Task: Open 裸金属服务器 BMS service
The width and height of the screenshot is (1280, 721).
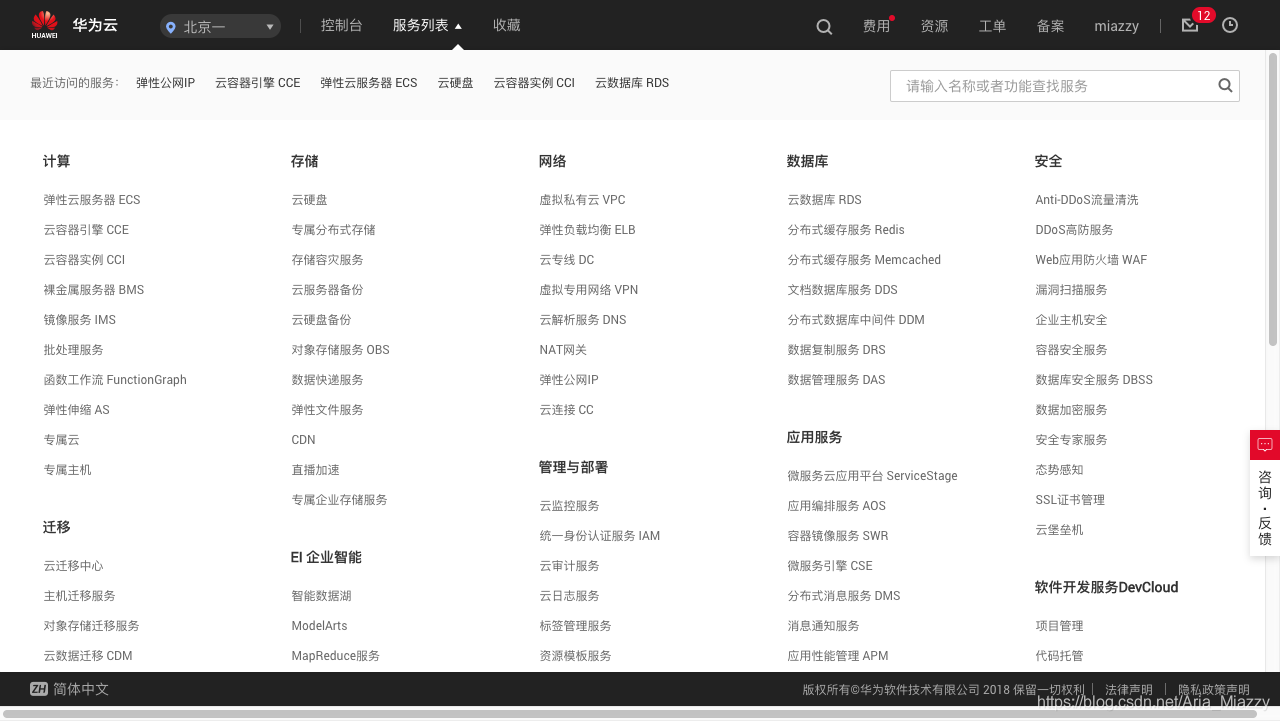Action: coord(94,290)
